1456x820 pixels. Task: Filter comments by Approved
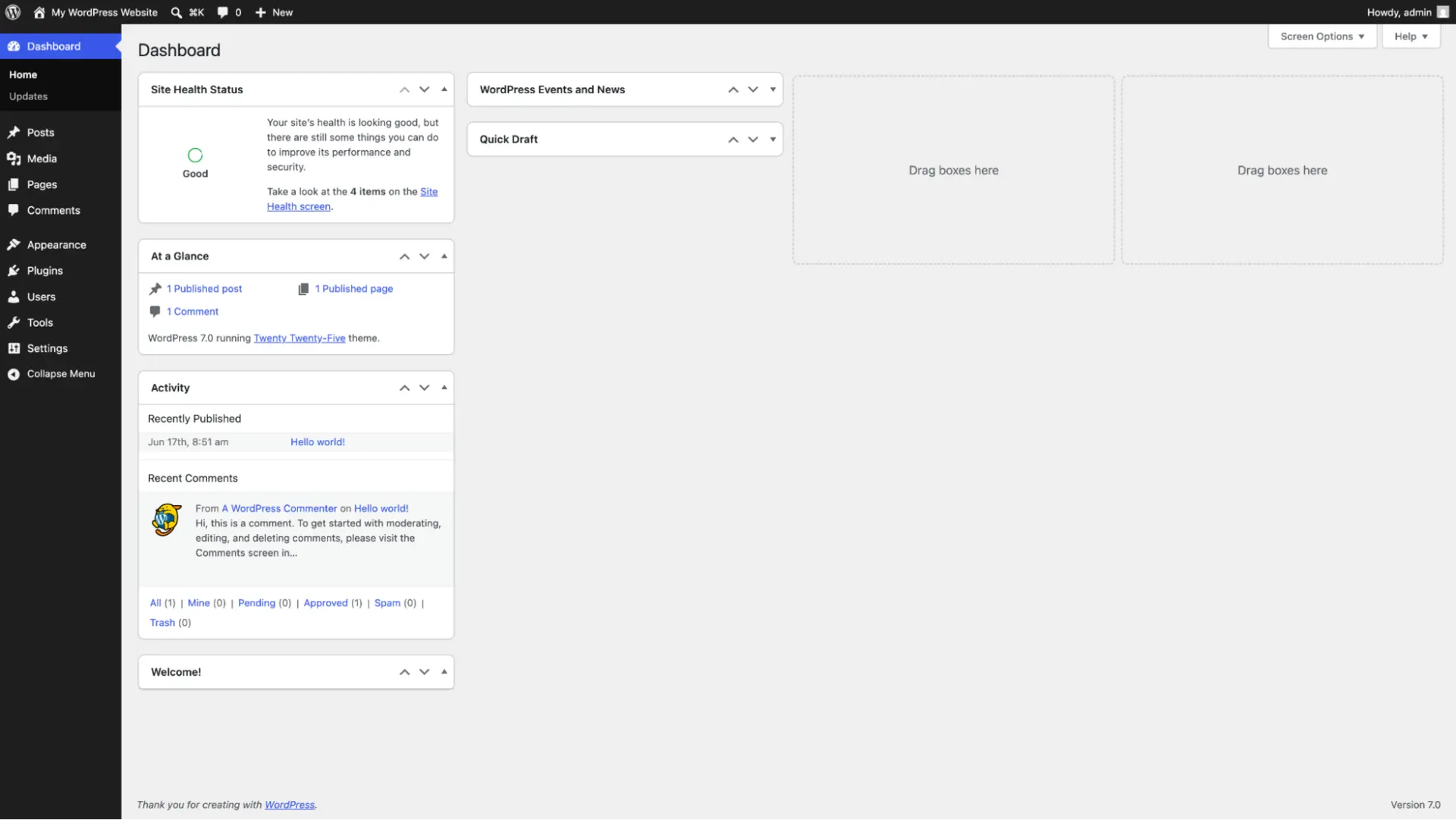(x=325, y=603)
